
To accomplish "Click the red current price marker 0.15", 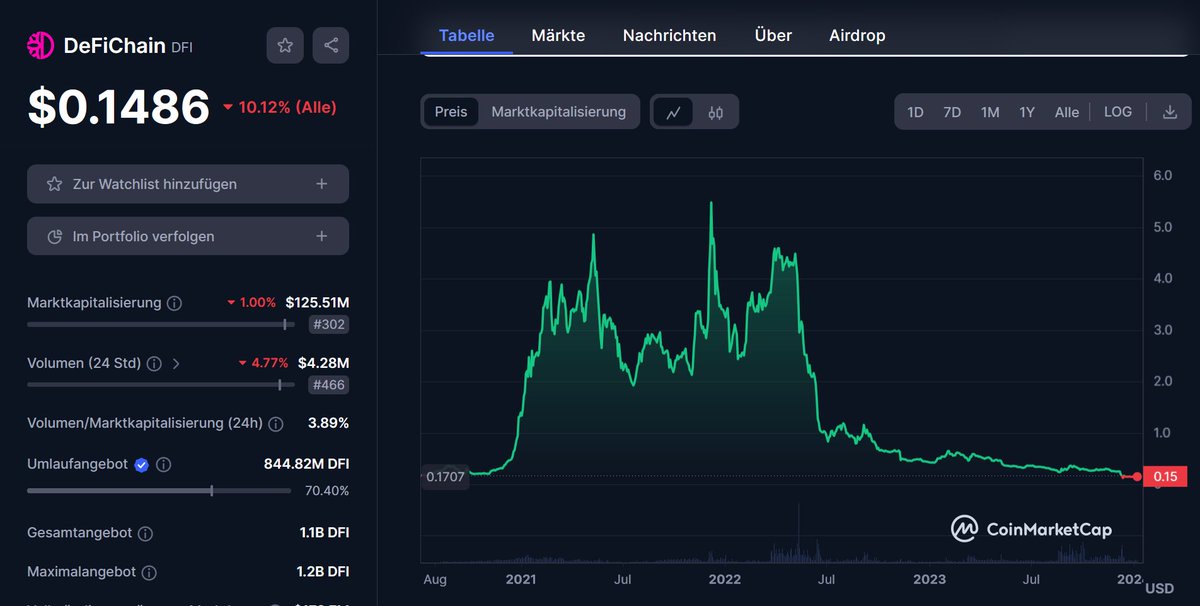I will tap(1165, 477).
